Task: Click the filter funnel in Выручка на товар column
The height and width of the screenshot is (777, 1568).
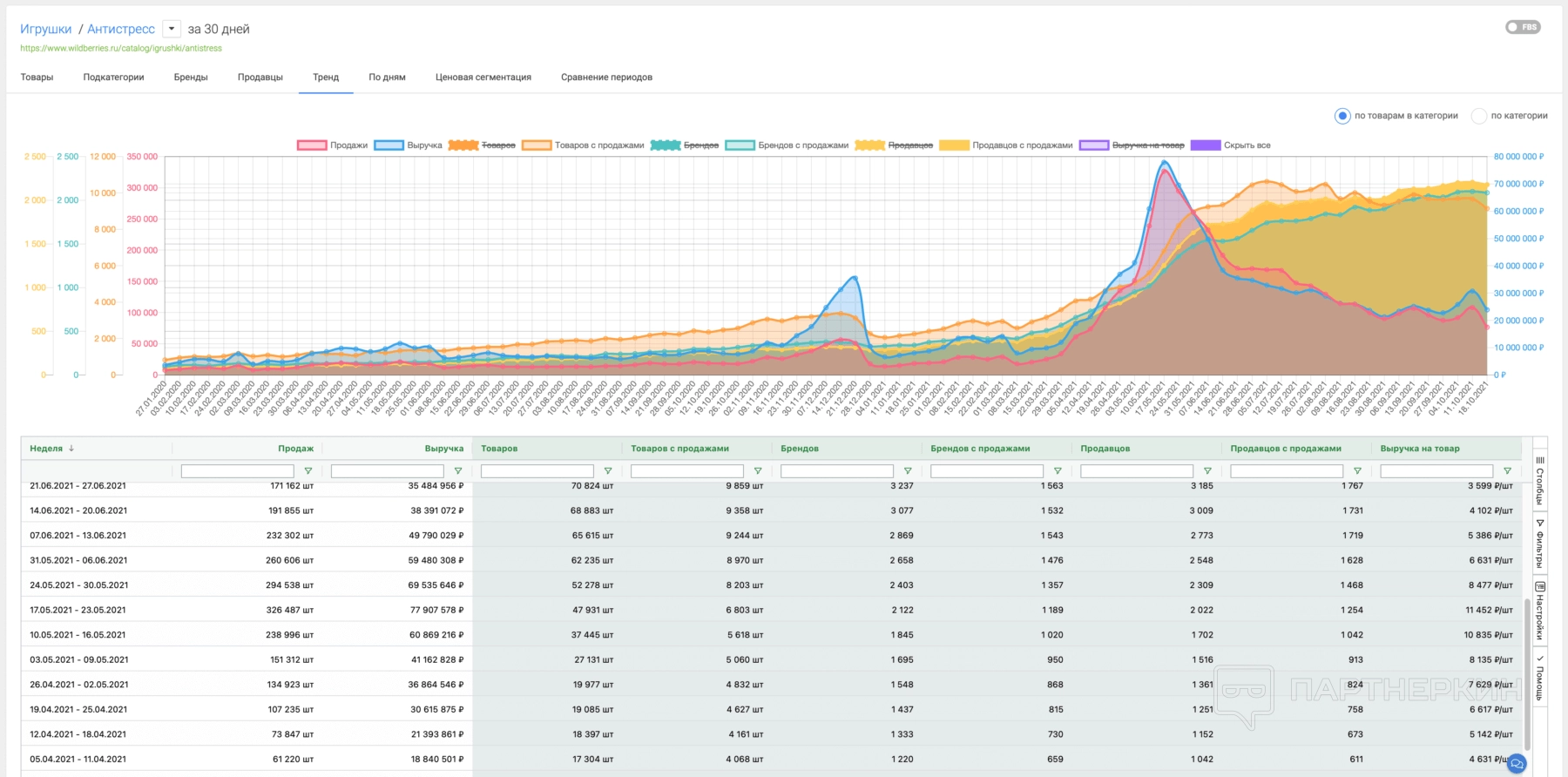Action: point(1507,471)
